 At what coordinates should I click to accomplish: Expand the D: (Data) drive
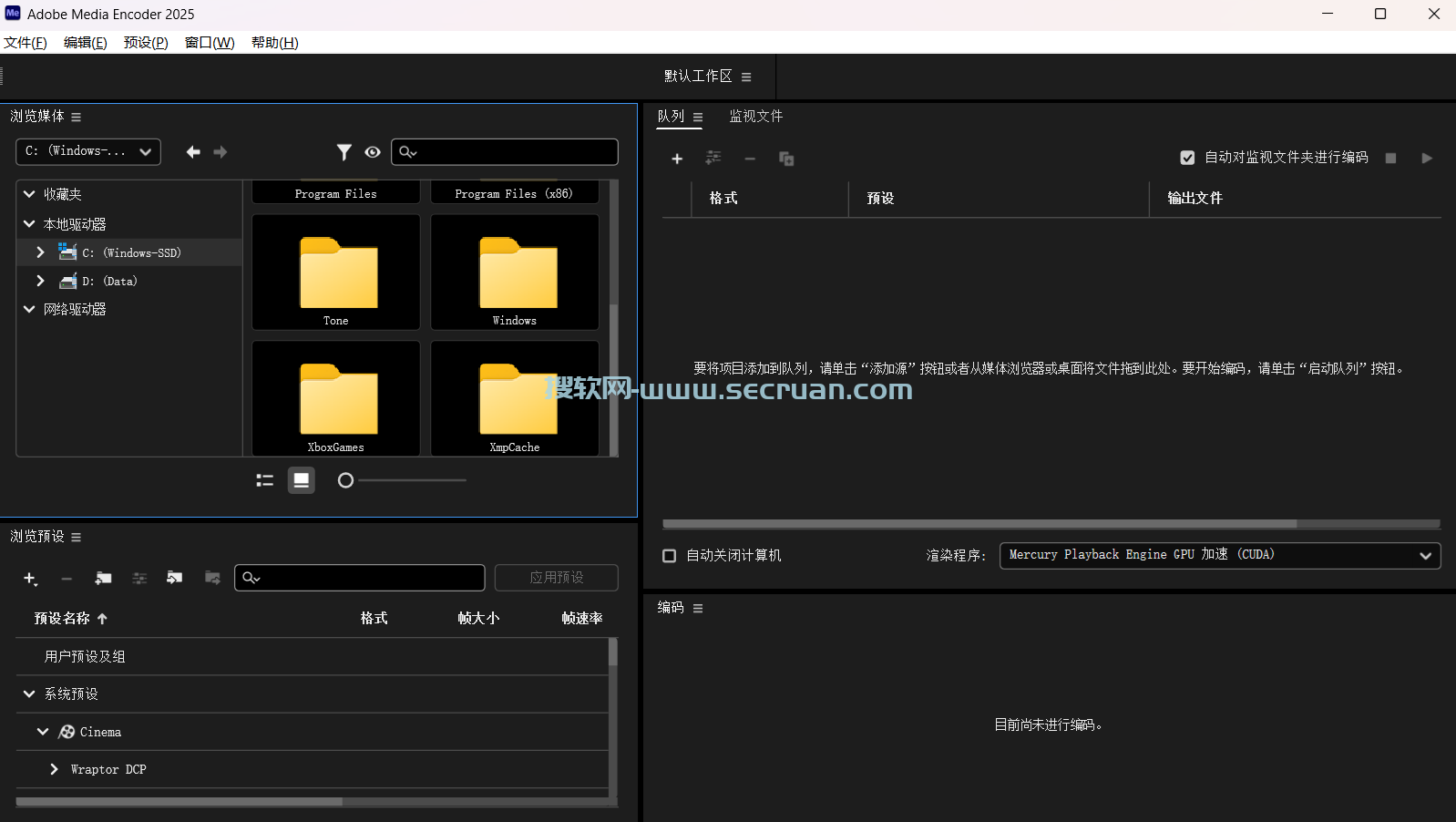click(40, 281)
